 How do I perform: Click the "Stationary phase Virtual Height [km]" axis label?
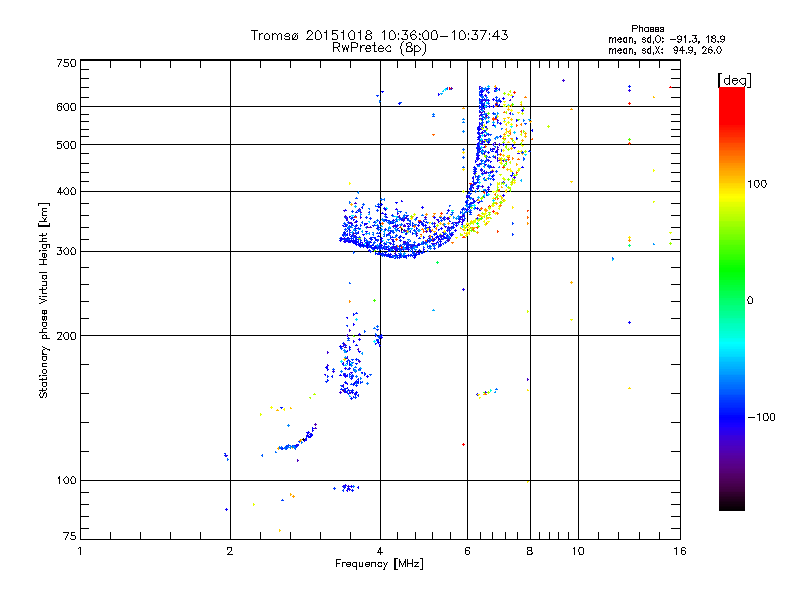coord(44,300)
